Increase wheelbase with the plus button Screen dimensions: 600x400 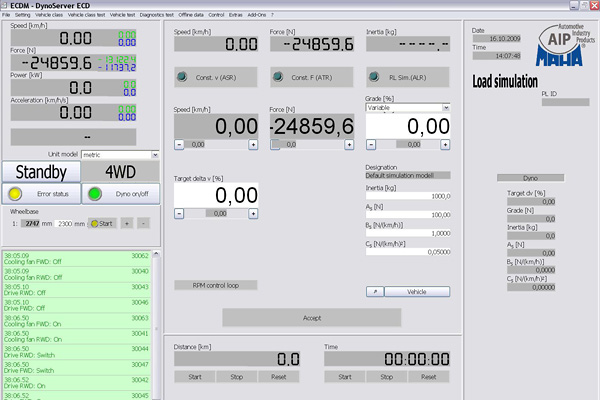point(127,223)
